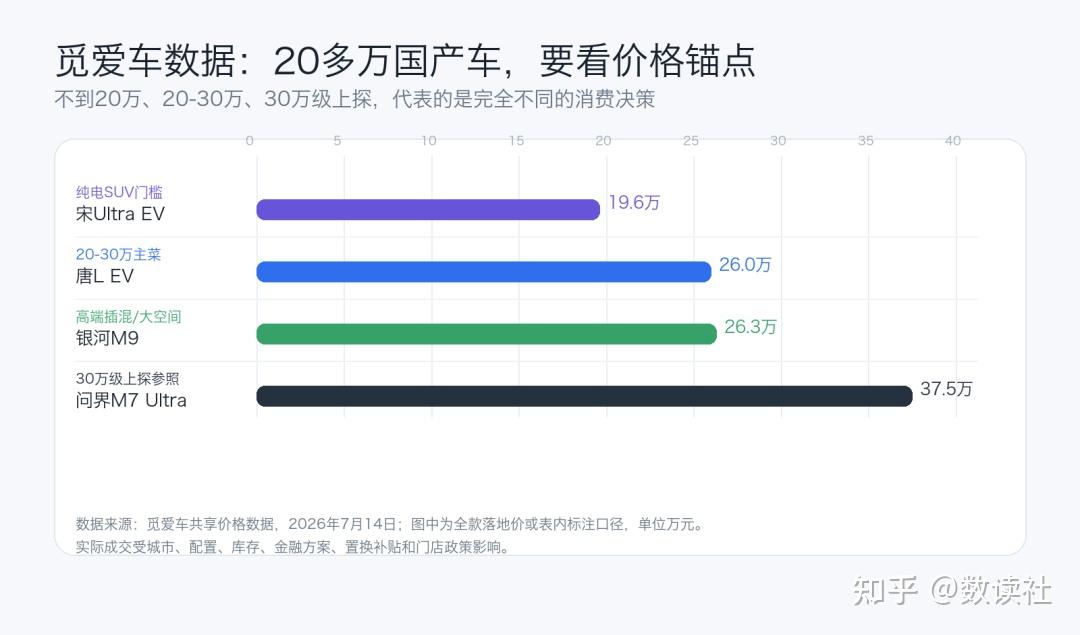The width and height of the screenshot is (1080, 635).
Task: Click the purple 宋Ultra EV bar
Action: click(x=428, y=209)
